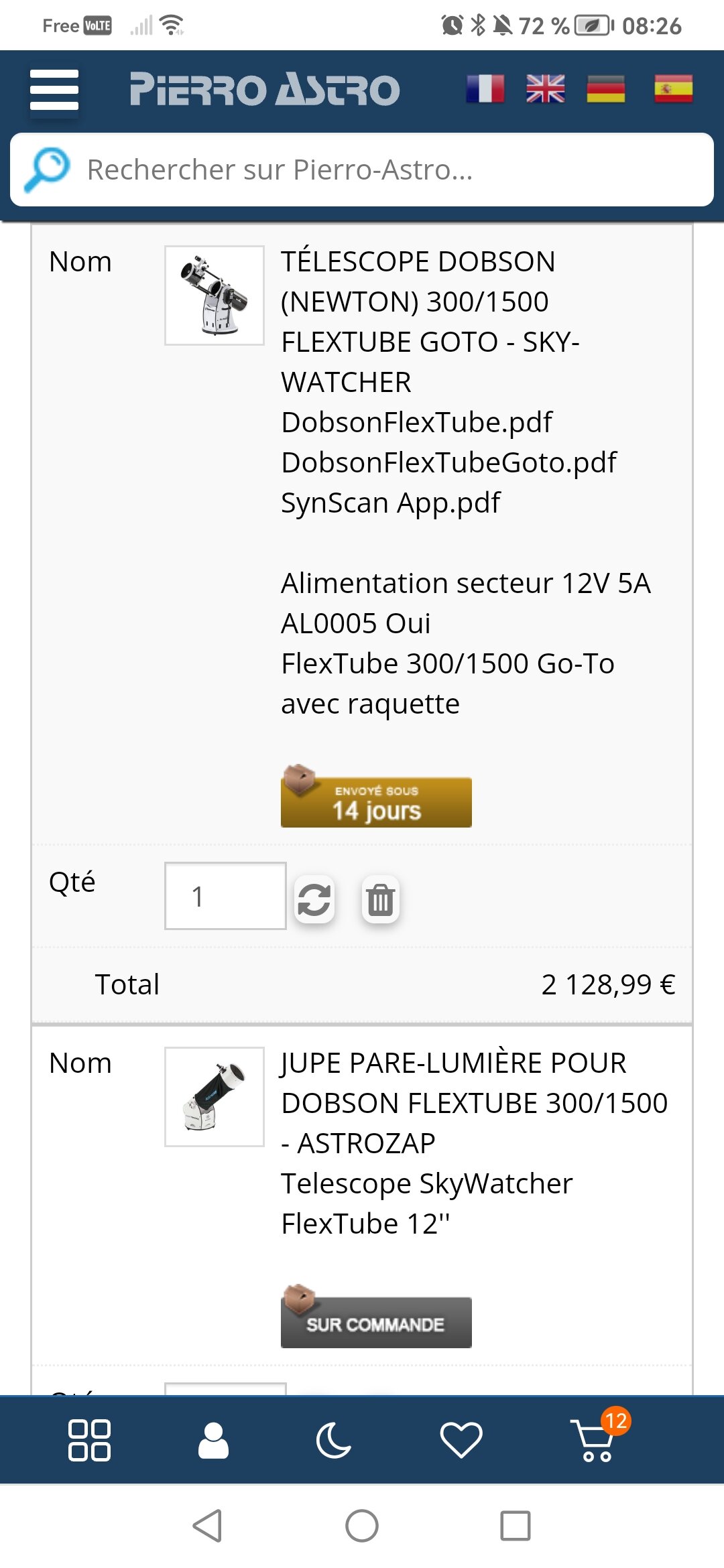Viewport: 724px width, 1568px height.
Task: Toggle dark mode with moon icon
Action: click(333, 1440)
